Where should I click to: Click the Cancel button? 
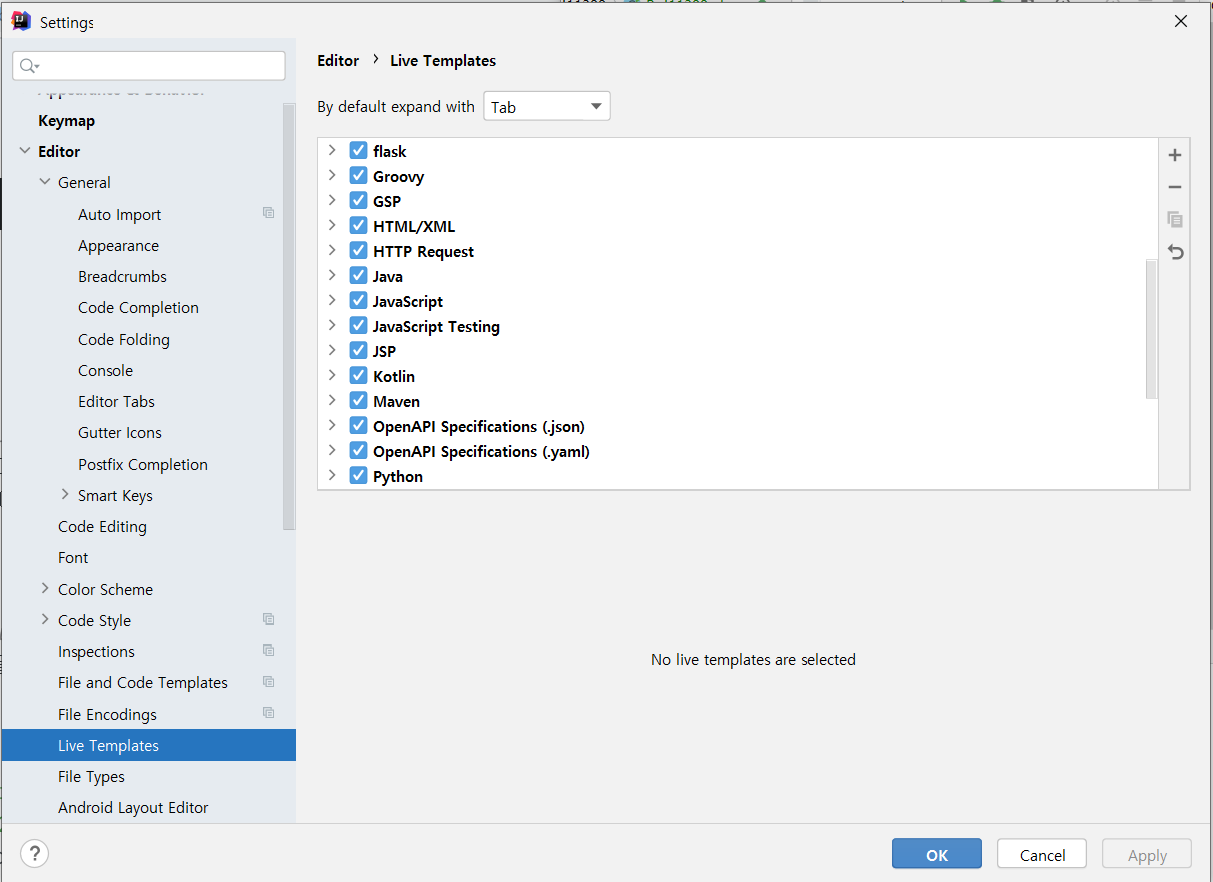(x=1042, y=854)
